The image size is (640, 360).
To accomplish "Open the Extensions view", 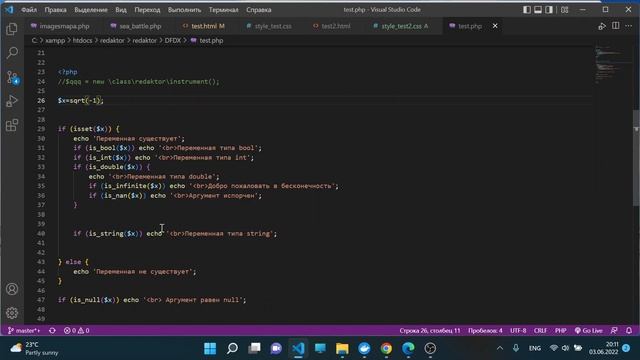I will [12, 125].
